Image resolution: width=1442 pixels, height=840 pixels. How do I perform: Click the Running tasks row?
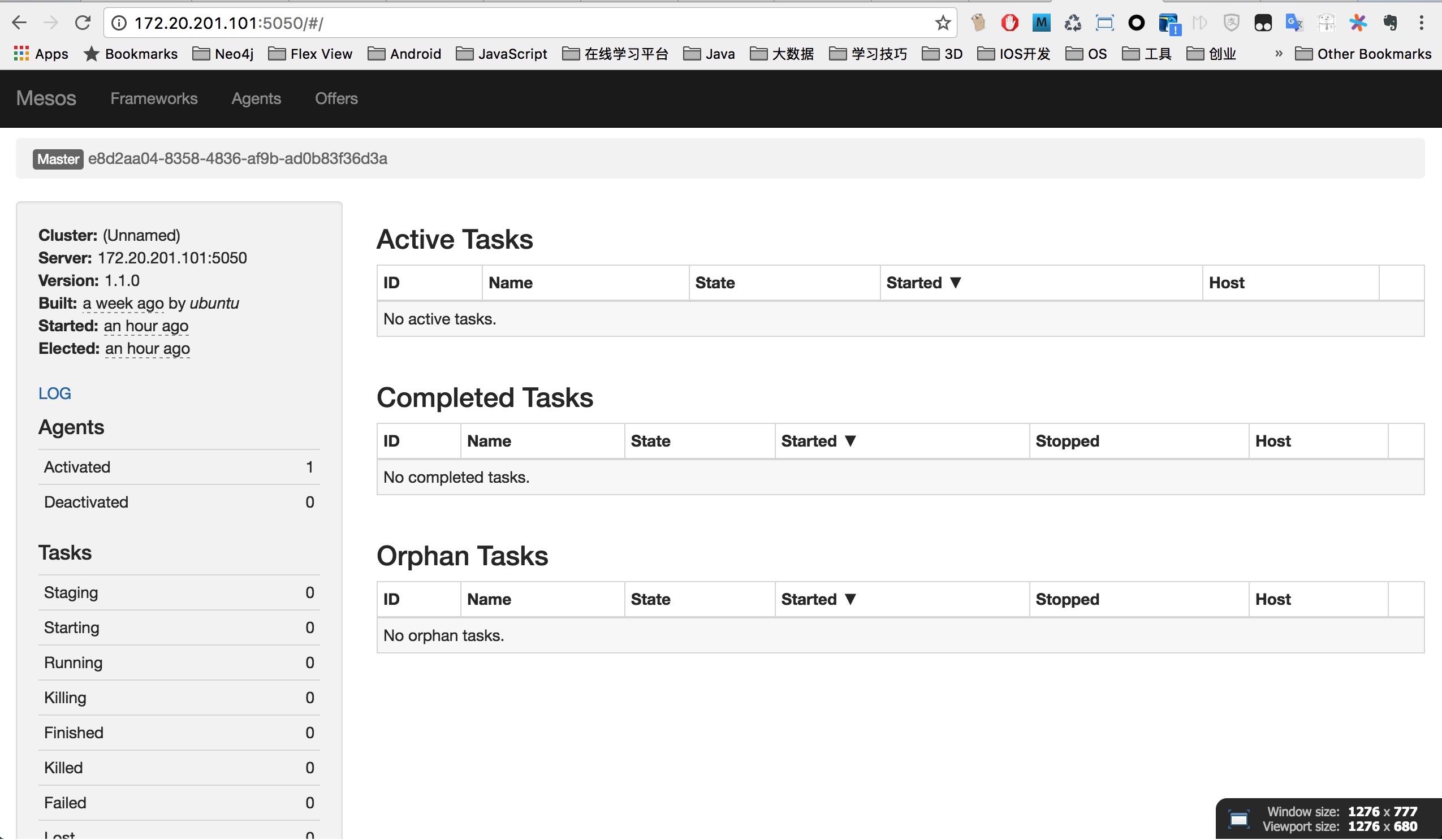[x=179, y=663]
